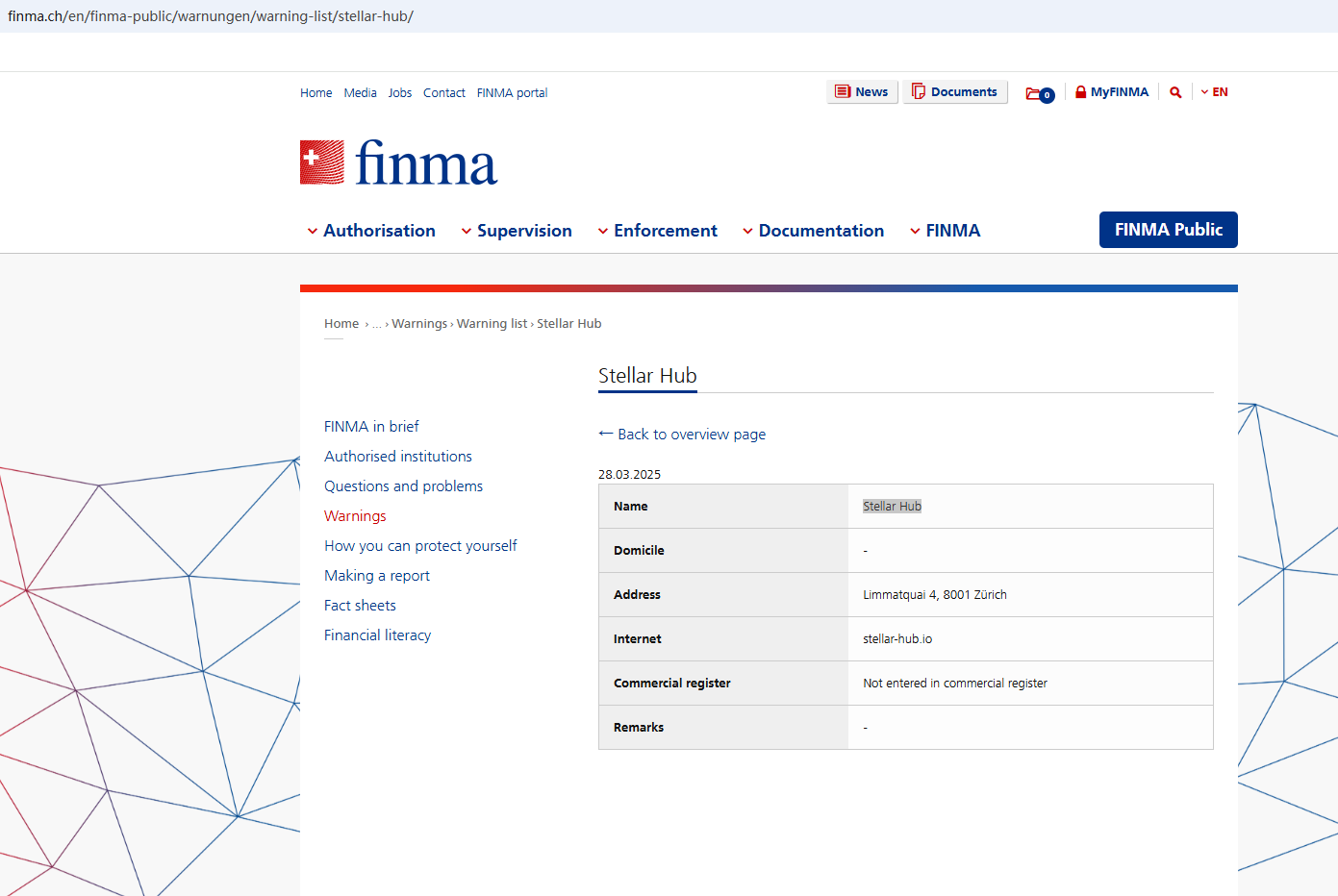Click the address Limmatquai 4, 8001 Zürich
This screenshot has height=896, width=1338.
click(x=935, y=595)
